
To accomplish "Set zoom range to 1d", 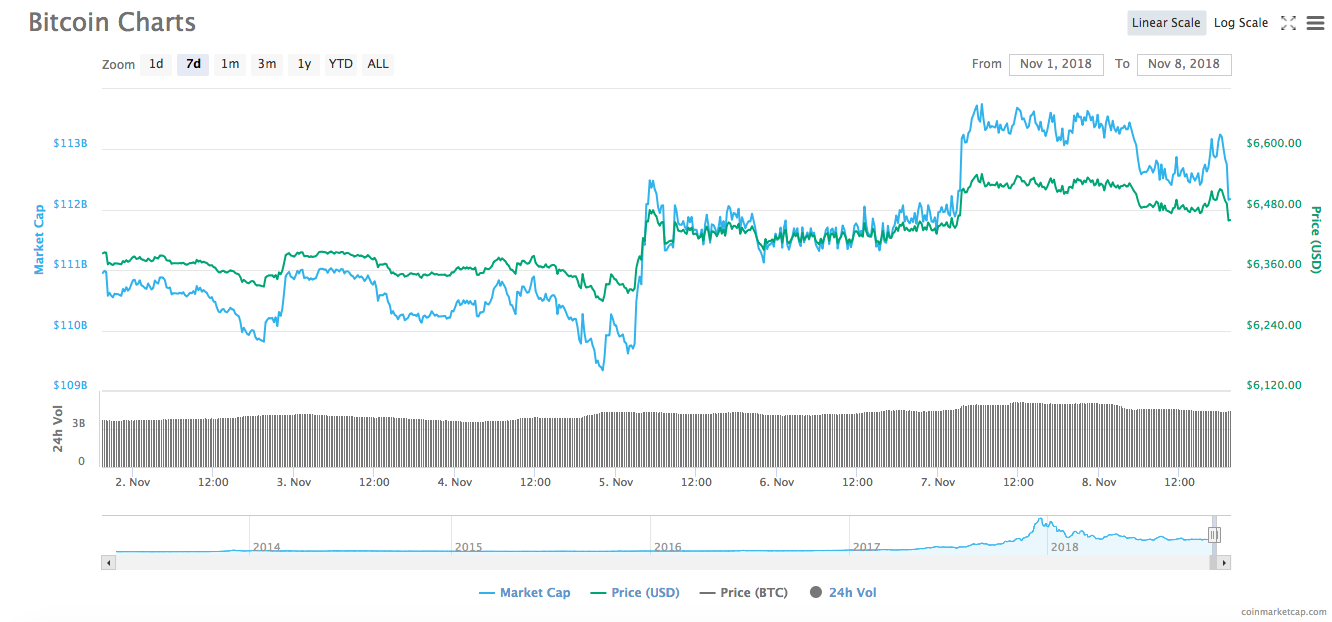I will (156, 64).
